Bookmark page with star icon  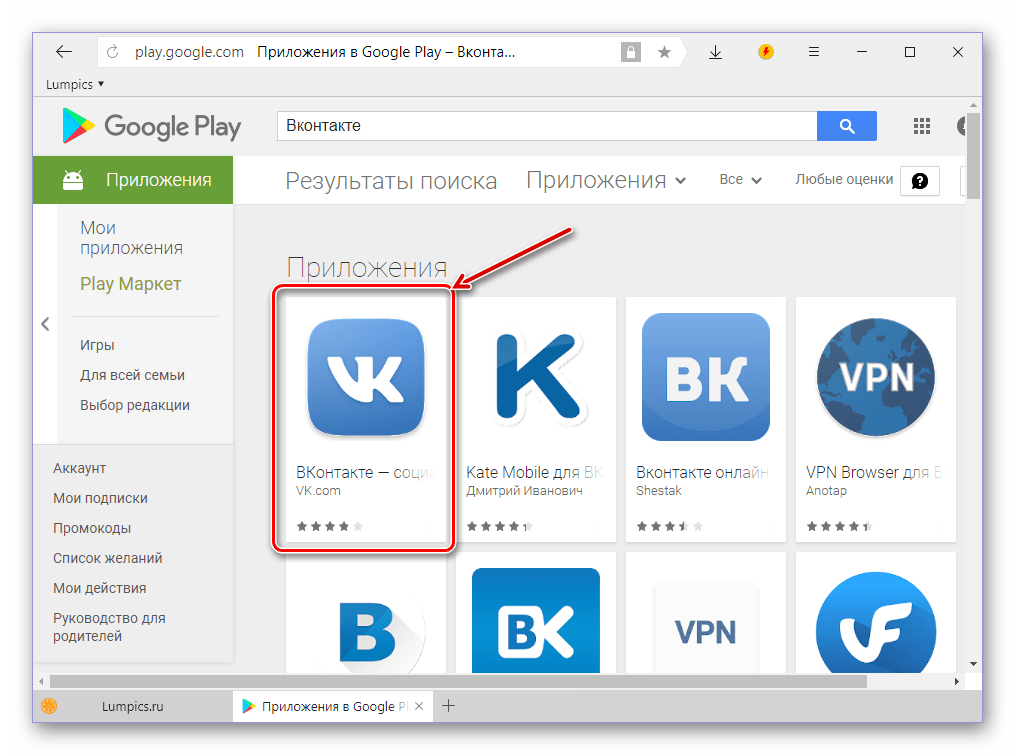coord(664,52)
